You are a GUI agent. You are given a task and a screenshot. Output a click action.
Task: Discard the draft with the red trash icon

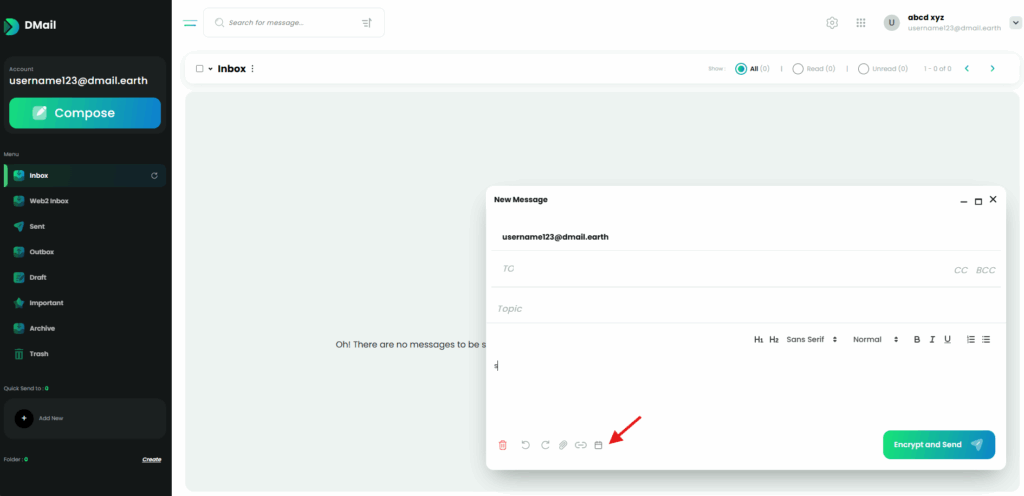[503, 445]
